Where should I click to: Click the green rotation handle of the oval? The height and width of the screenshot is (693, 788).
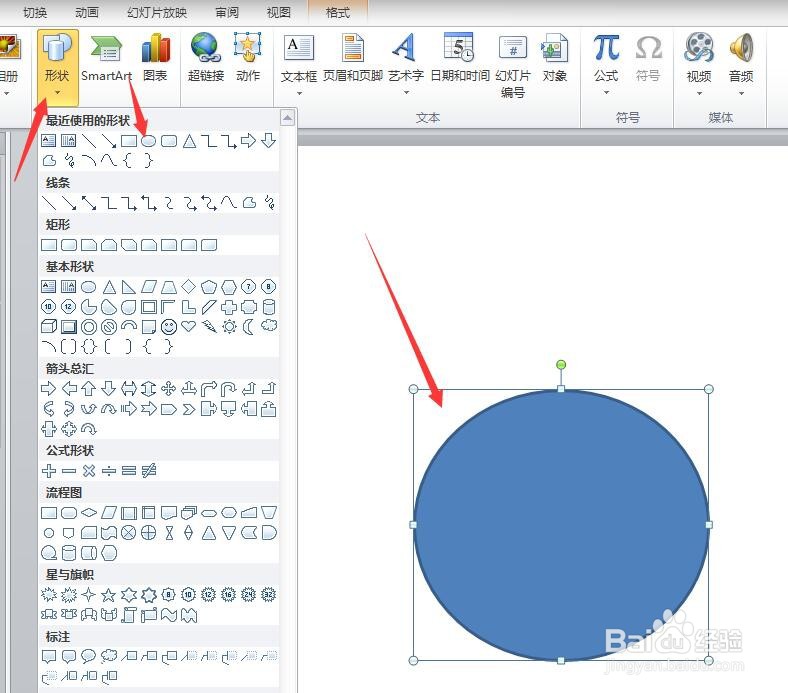coord(561,365)
